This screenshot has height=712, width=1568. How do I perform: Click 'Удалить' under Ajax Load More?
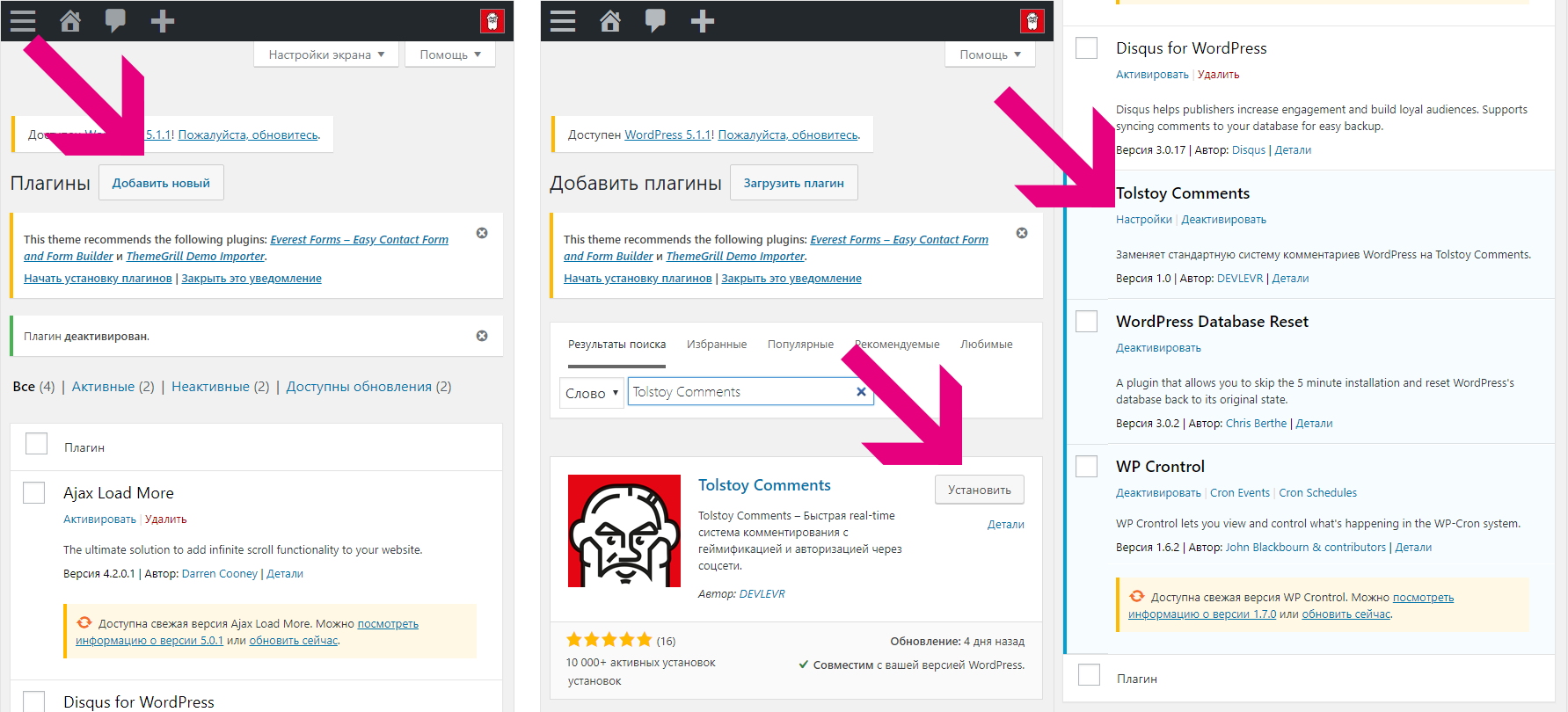tap(166, 519)
